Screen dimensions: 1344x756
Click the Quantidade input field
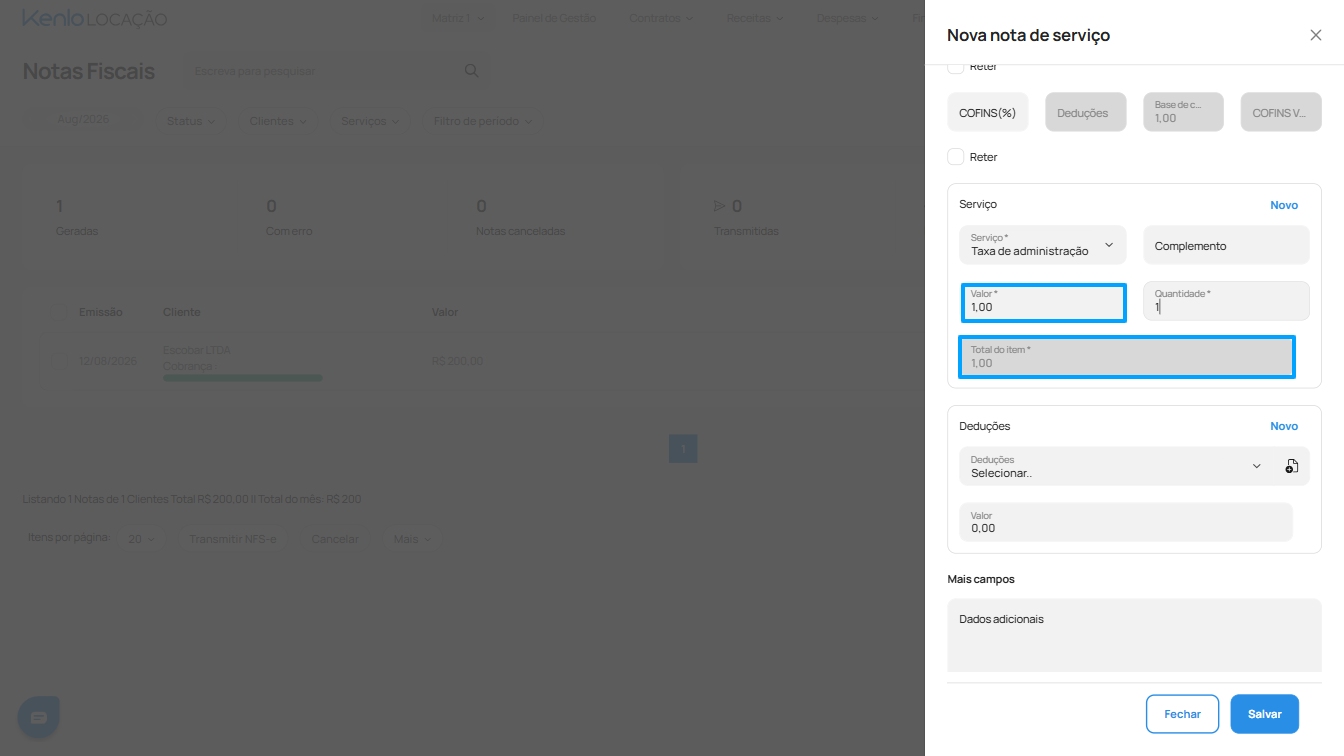pyautogui.click(x=1226, y=301)
